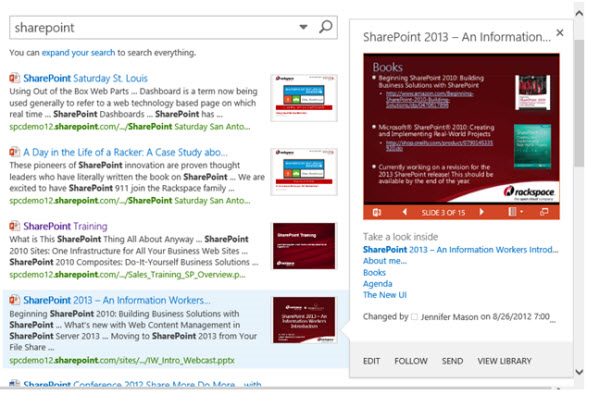Viewport: 600px width, 403px height.
Task: Jump to the 'Agenda' section link
Action: [x=378, y=284]
